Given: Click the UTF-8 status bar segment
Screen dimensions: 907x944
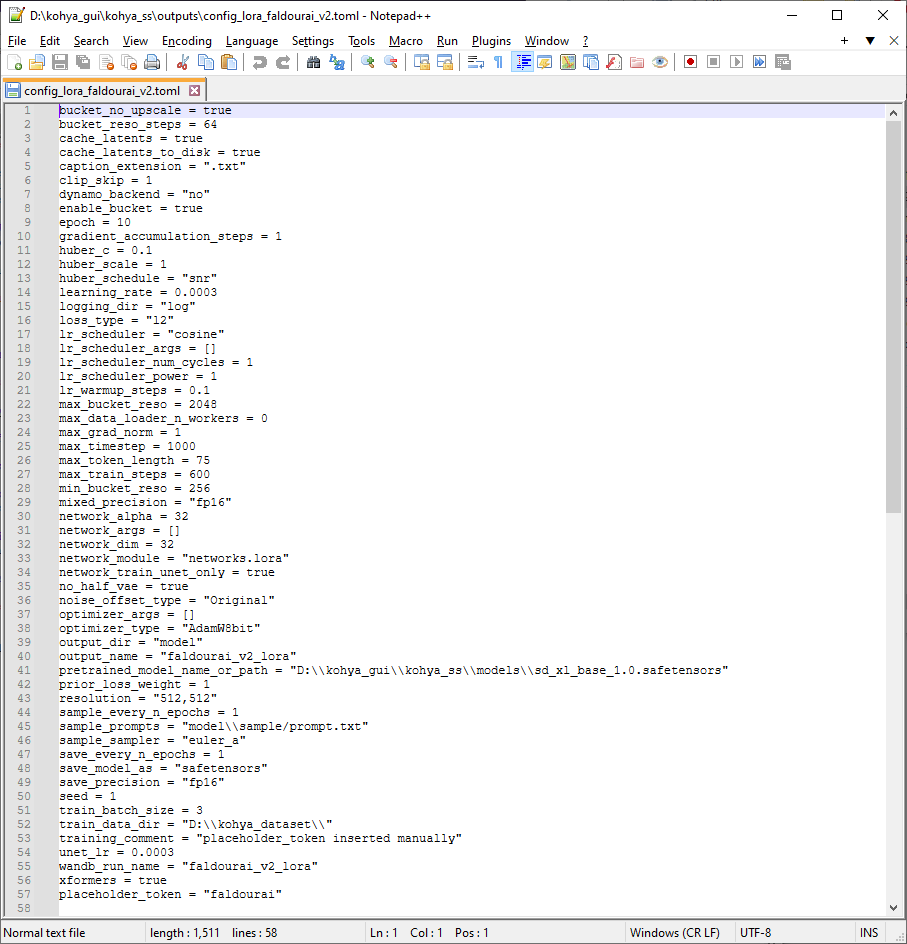Looking at the screenshot, I should pos(757,931).
